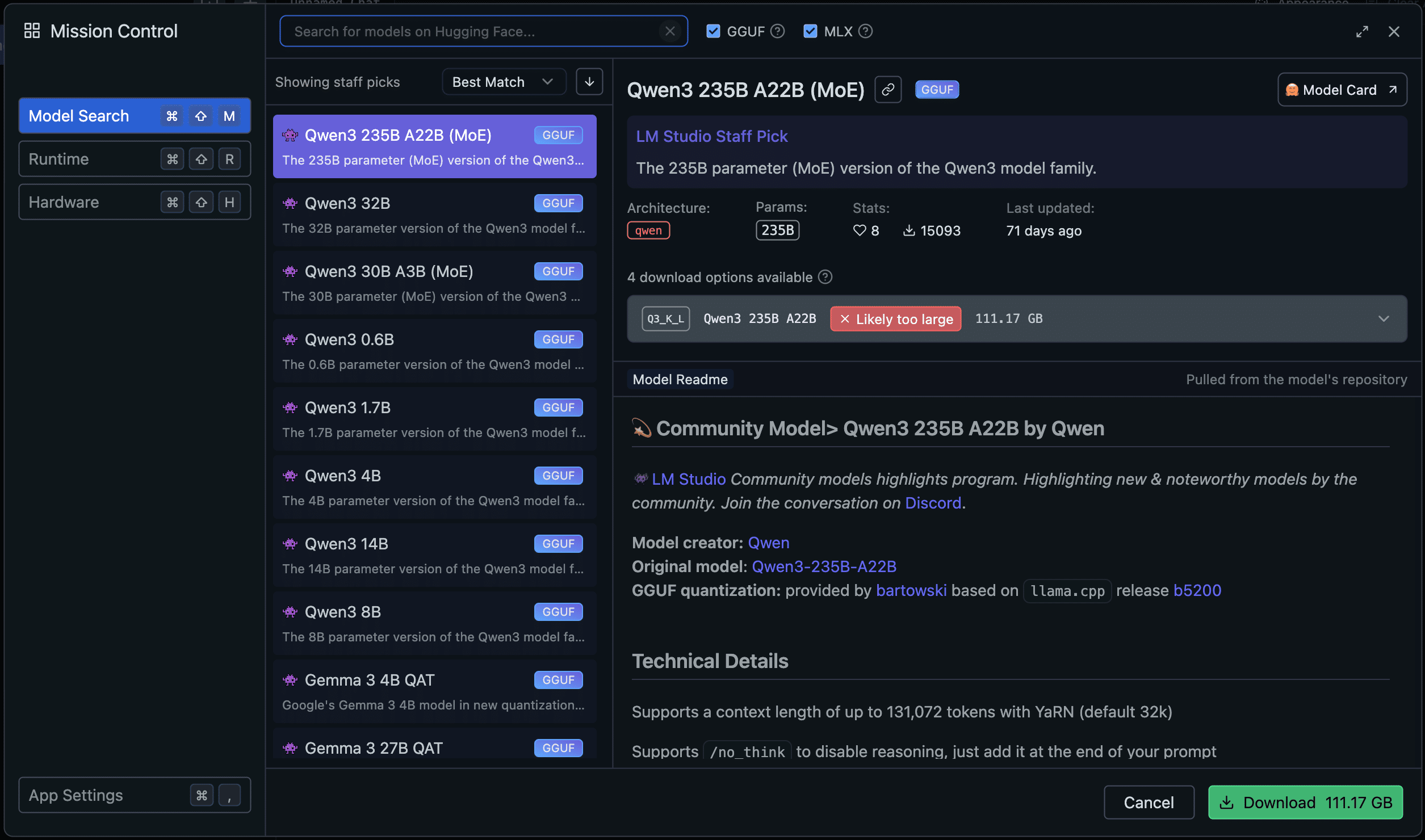Click the sort direction arrow icon
The width and height of the screenshot is (1425, 840).
589,82
